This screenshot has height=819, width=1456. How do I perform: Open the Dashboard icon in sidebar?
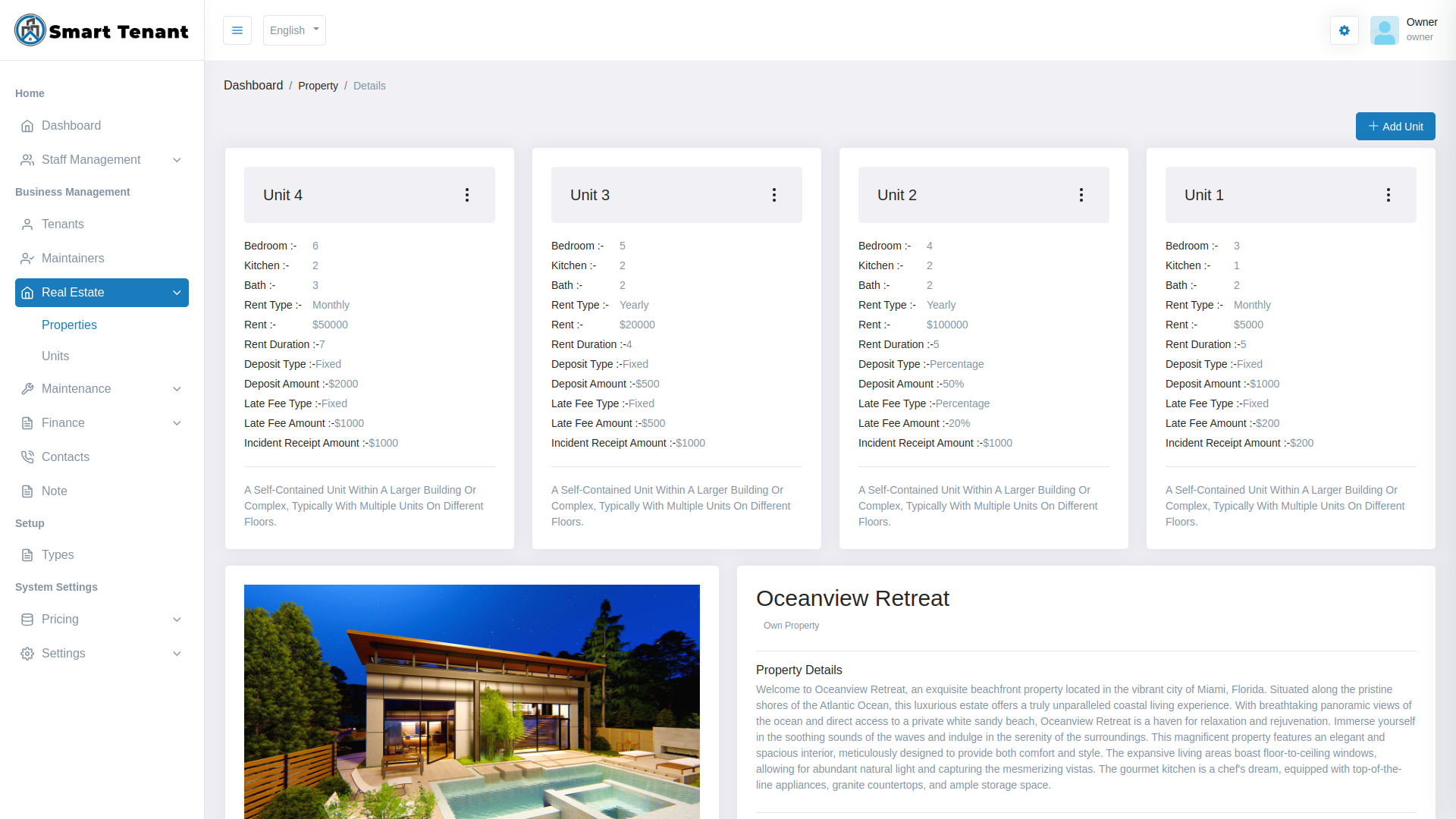[x=28, y=126]
